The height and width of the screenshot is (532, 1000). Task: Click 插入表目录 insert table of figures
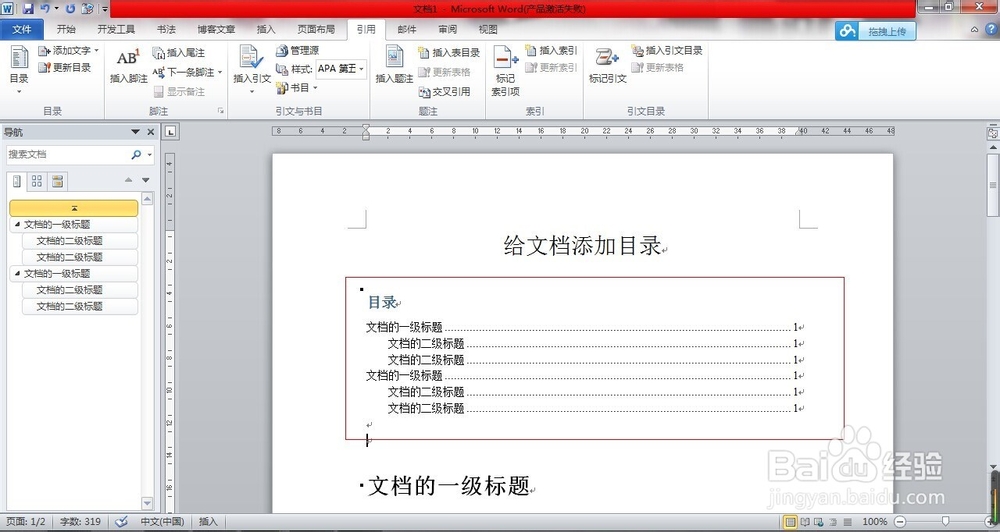point(449,52)
